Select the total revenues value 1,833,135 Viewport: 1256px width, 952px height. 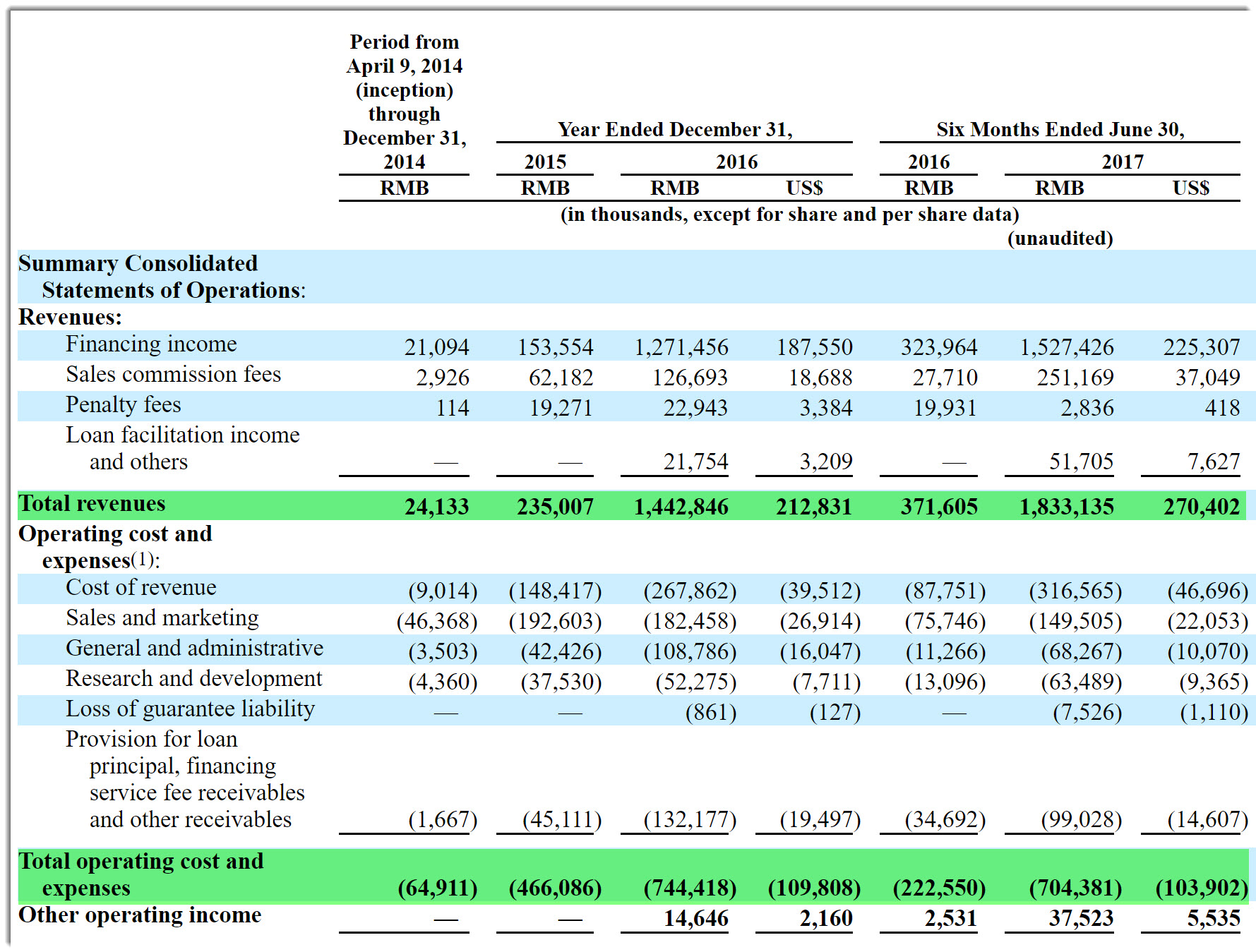(x=1066, y=507)
